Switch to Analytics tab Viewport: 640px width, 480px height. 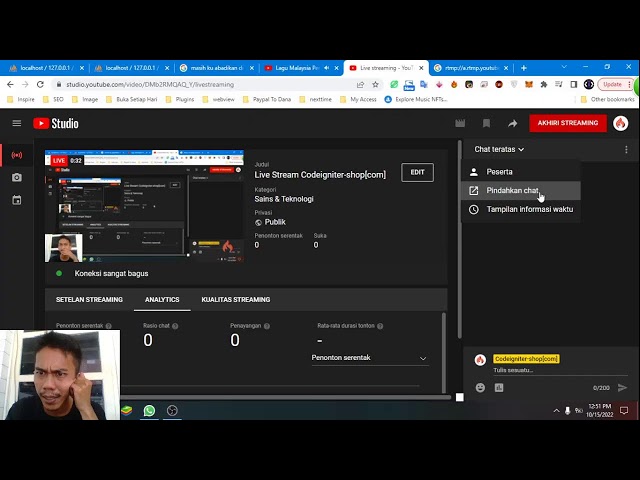162,300
